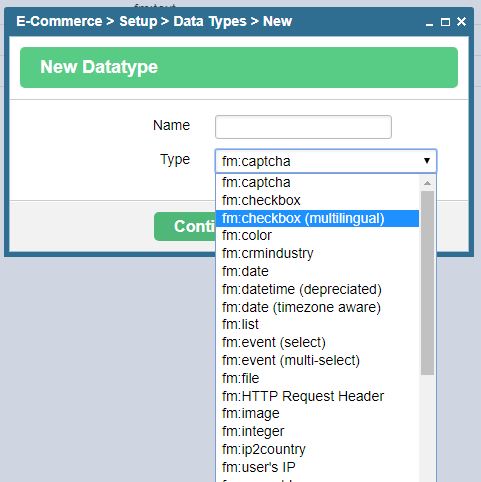Select fm:captcha option in list
The image size is (481, 482).
point(317,182)
